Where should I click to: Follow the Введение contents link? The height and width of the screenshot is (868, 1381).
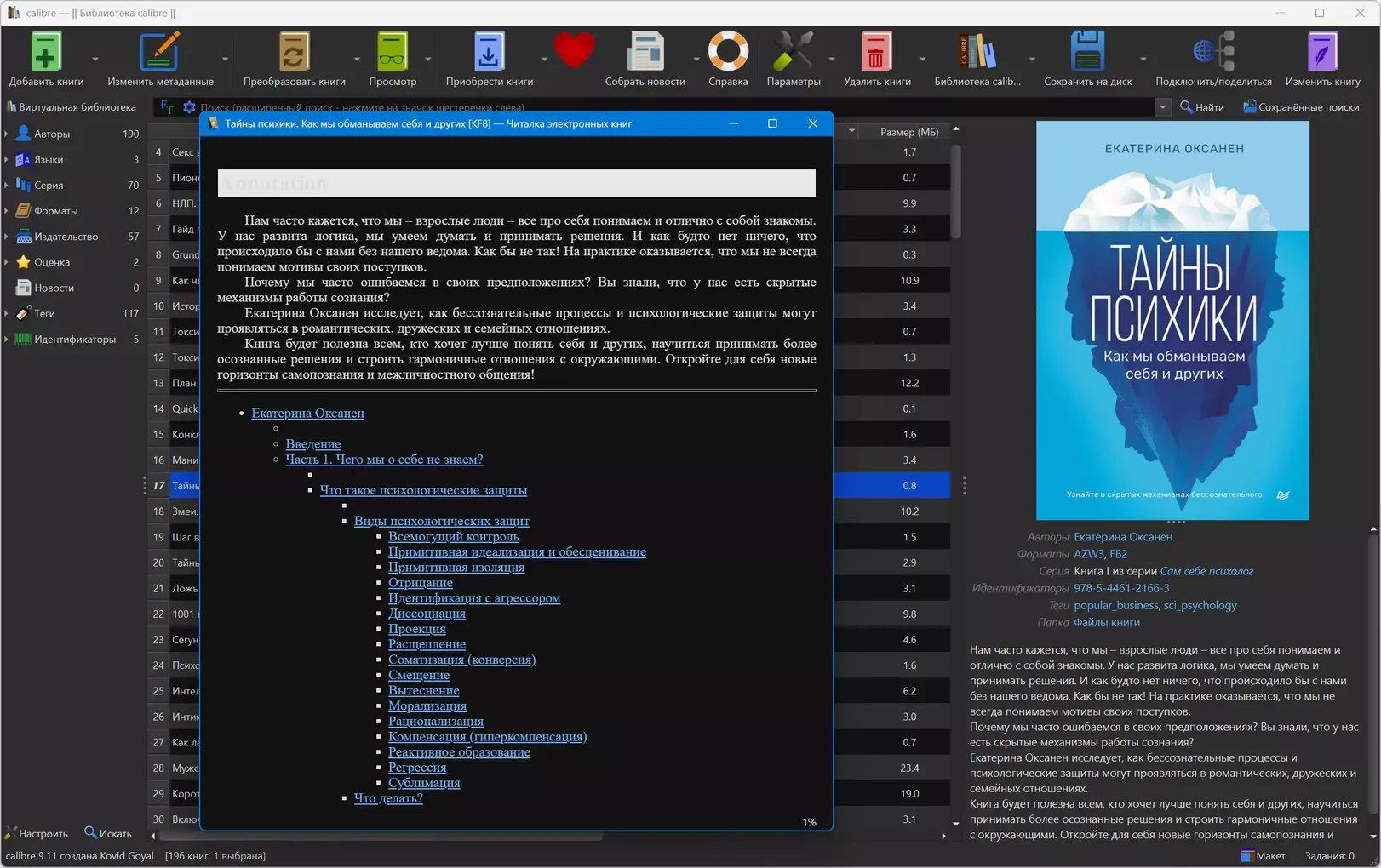313,443
